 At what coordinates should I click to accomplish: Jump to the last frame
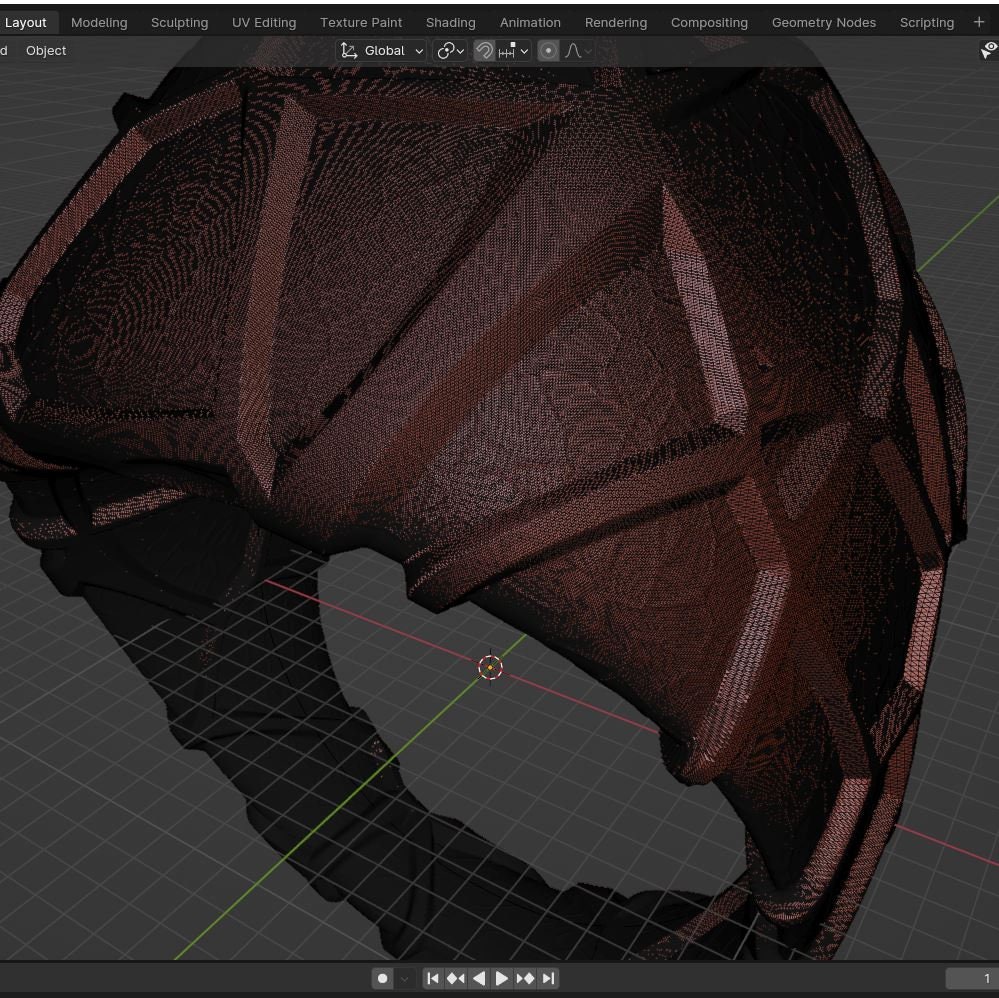(x=548, y=978)
